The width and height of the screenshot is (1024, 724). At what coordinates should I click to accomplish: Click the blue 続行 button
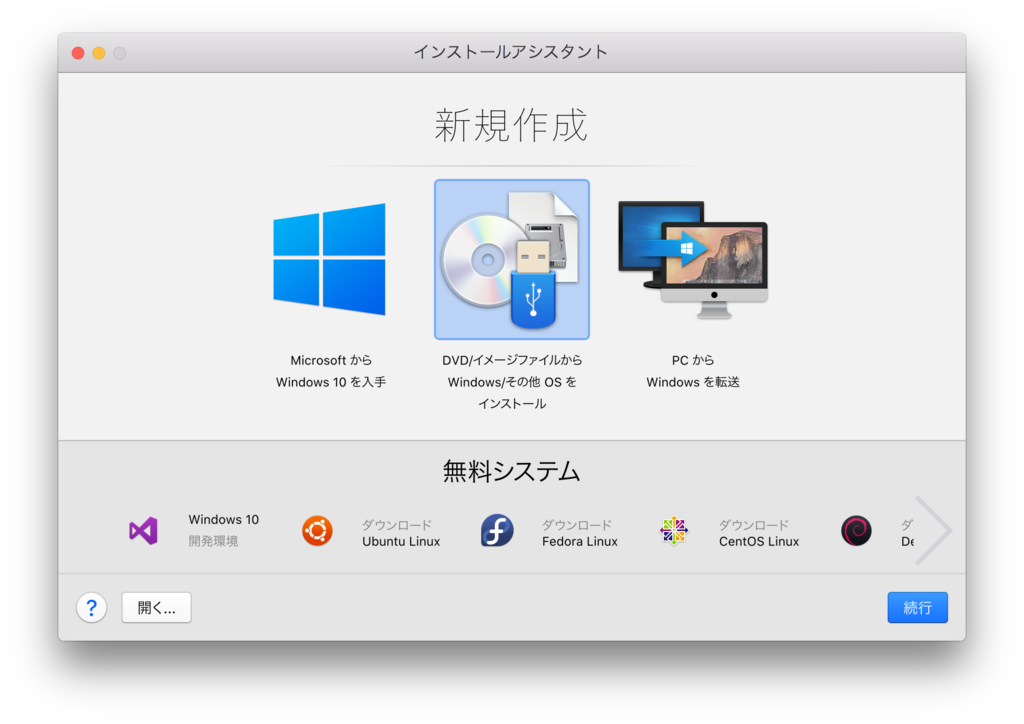point(917,608)
